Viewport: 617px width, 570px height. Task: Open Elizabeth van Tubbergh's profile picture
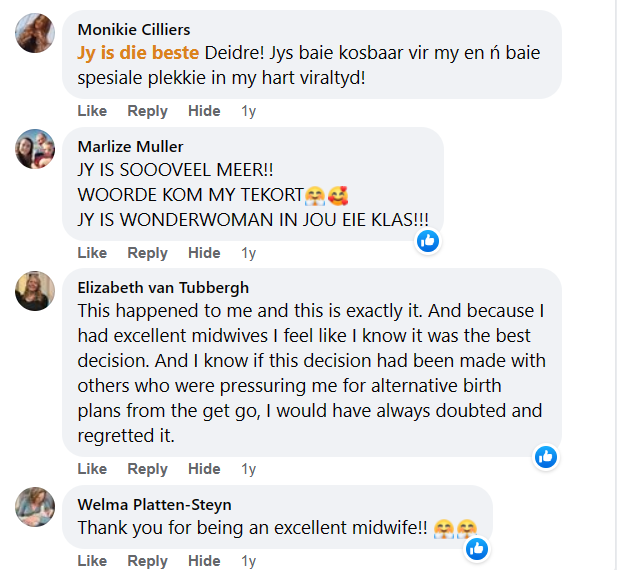point(35,291)
